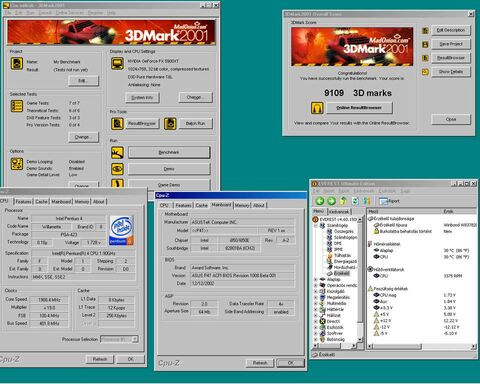The height and width of the screenshot is (384, 480).
Task: Click the Show Details button
Action: [451, 72]
